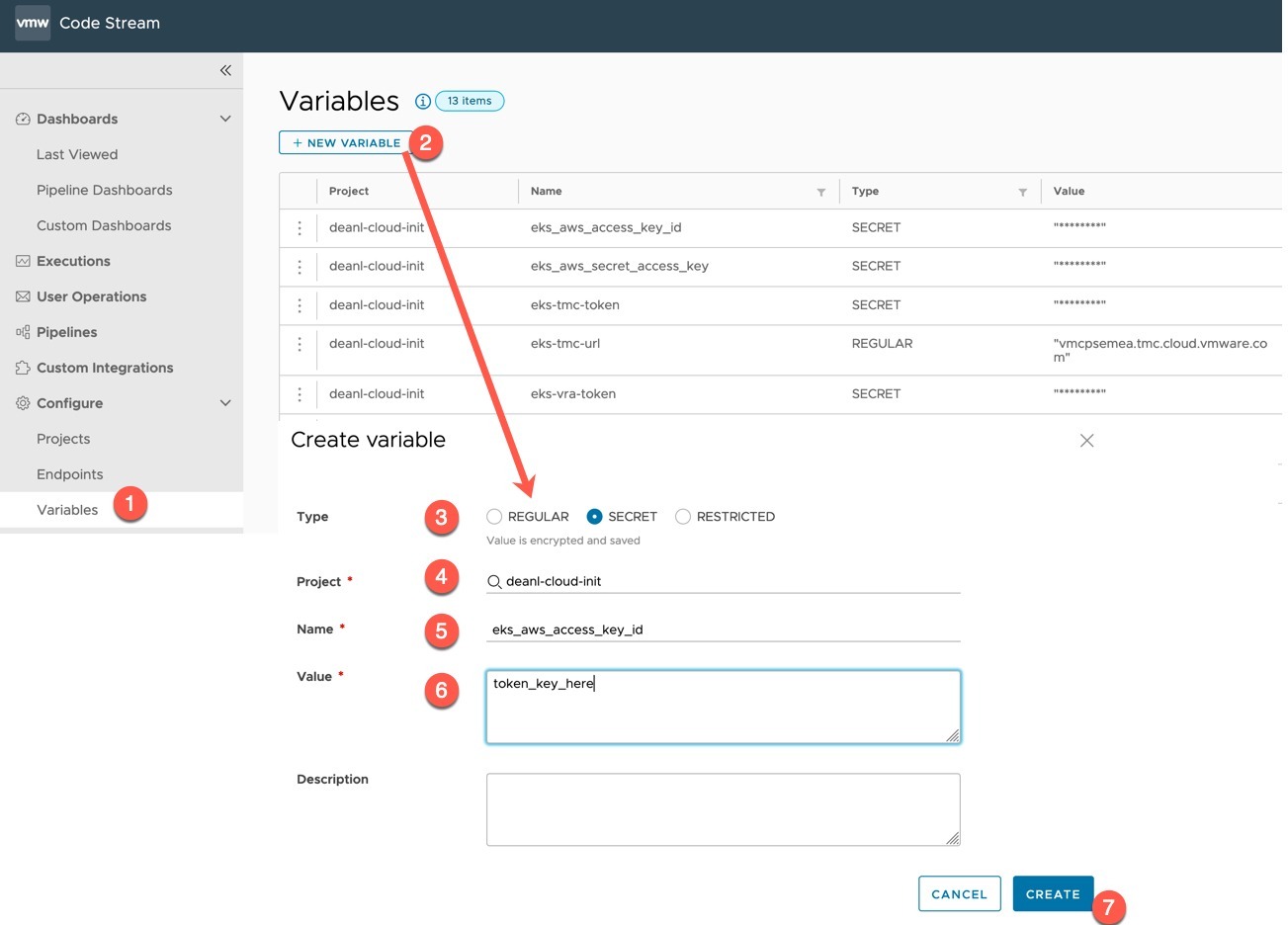The height and width of the screenshot is (925, 1288).
Task: Click the eks-vra-token name cell
Action: pyautogui.click(x=573, y=393)
